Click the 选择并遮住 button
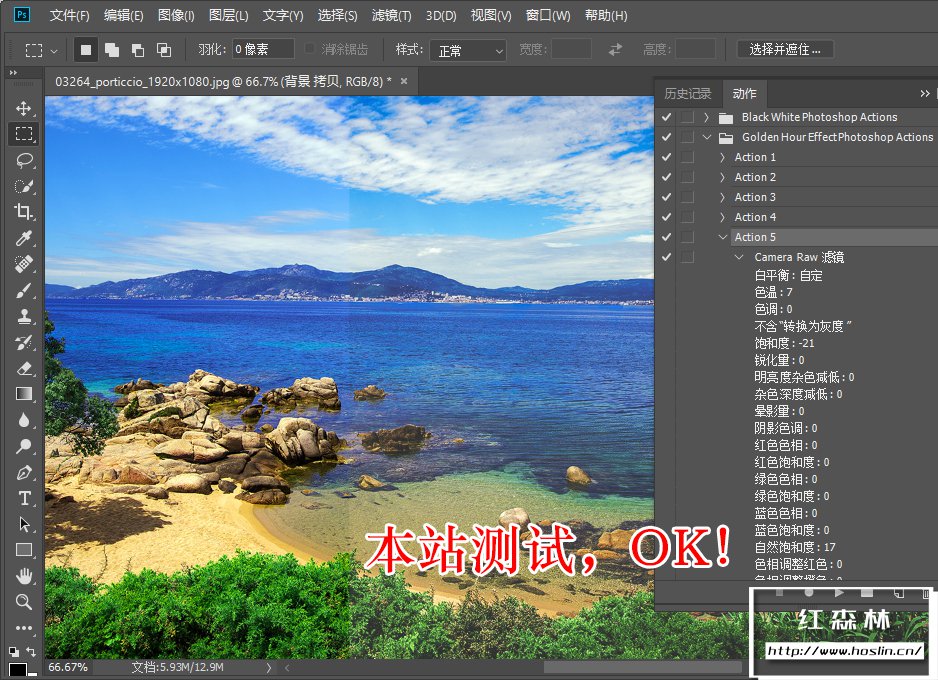This screenshot has width=938, height=680. pos(785,50)
